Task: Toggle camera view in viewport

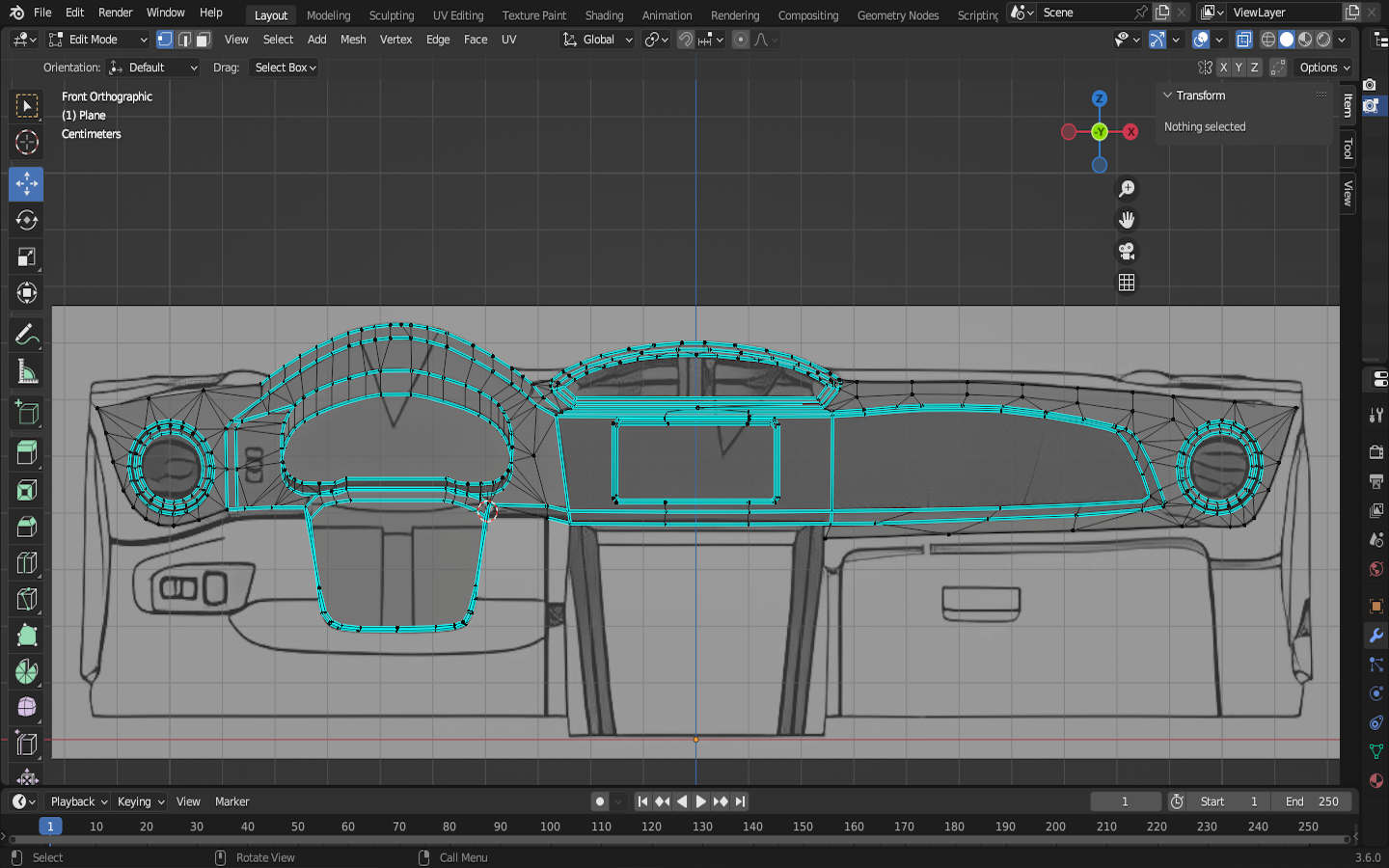Action: click(x=1126, y=252)
